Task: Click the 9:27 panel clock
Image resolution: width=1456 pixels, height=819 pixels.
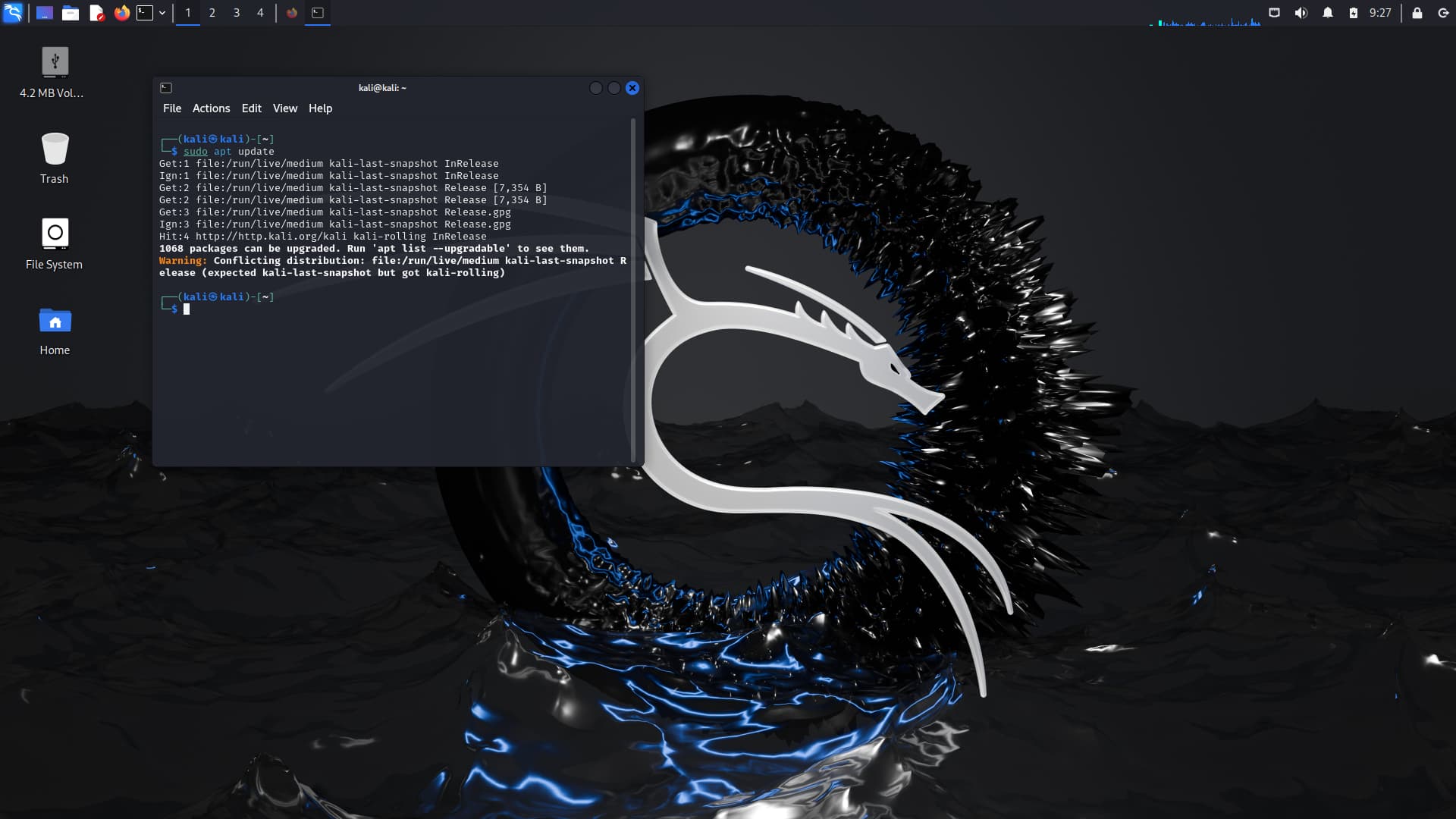Action: [x=1380, y=13]
